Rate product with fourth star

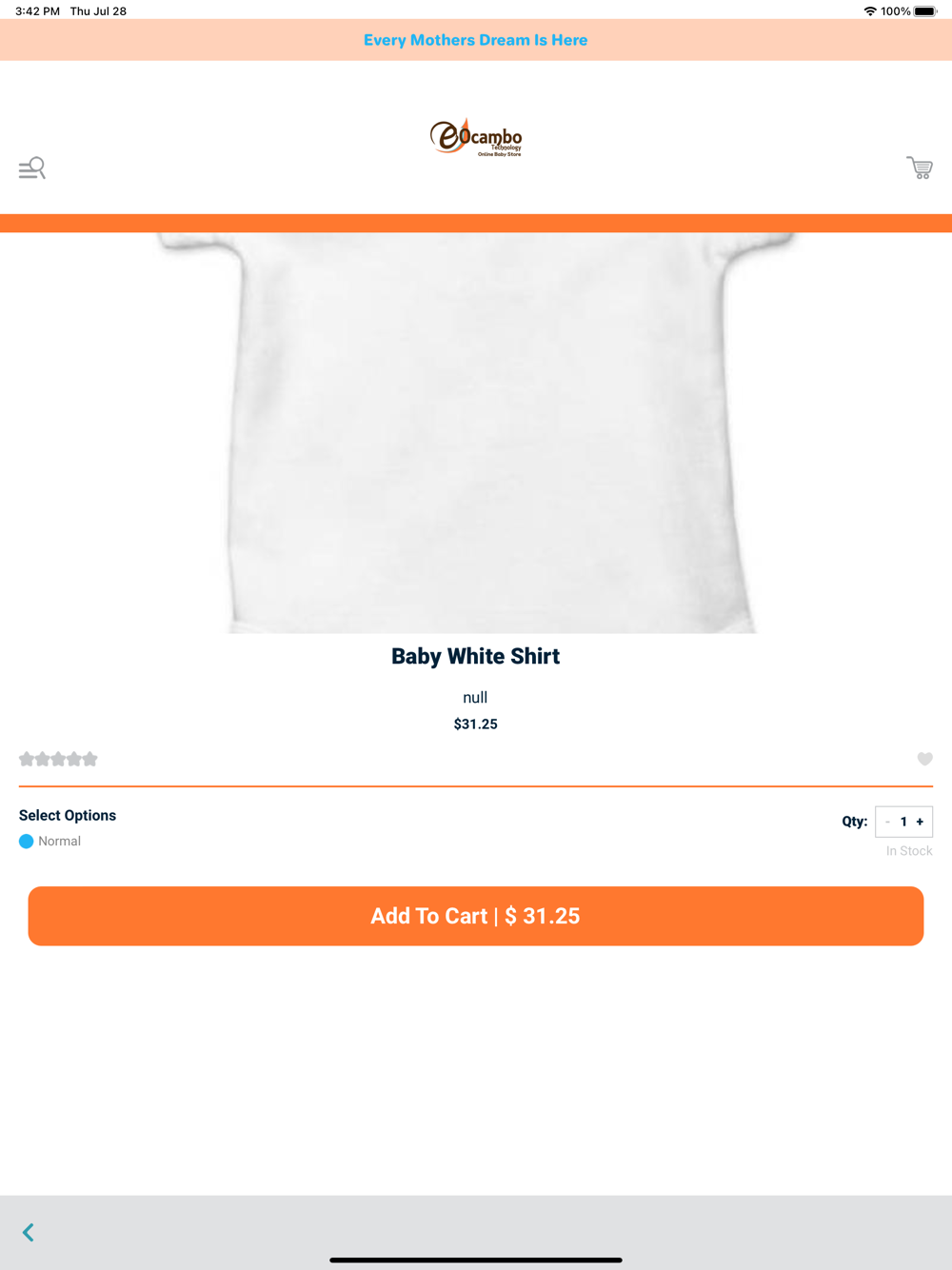(x=74, y=759)
